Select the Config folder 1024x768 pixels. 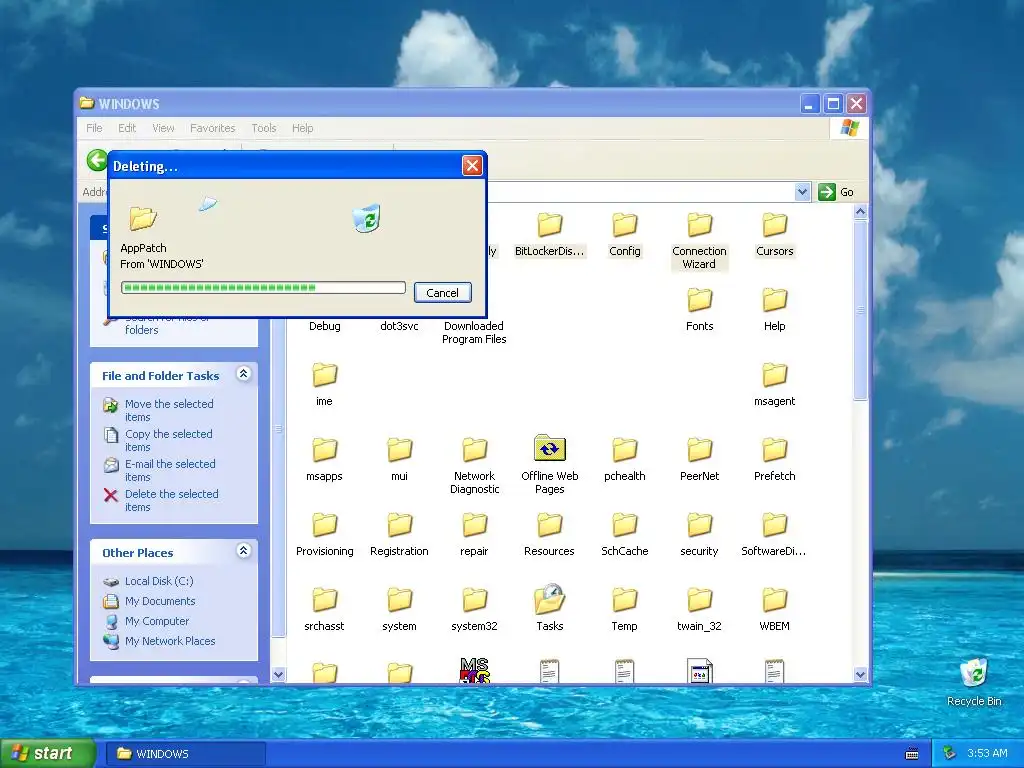[x=624, y=235]
